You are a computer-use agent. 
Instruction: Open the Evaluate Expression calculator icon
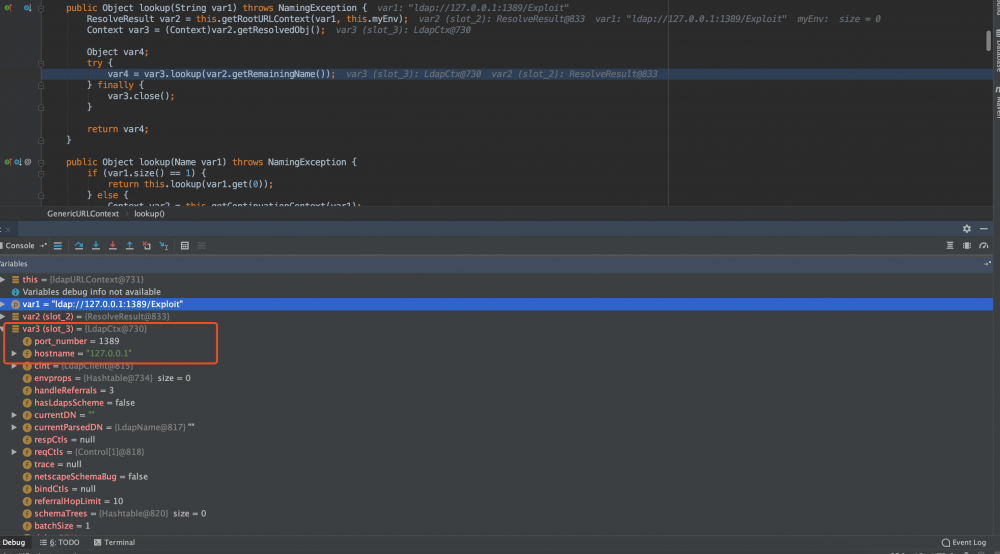(184, 245)
